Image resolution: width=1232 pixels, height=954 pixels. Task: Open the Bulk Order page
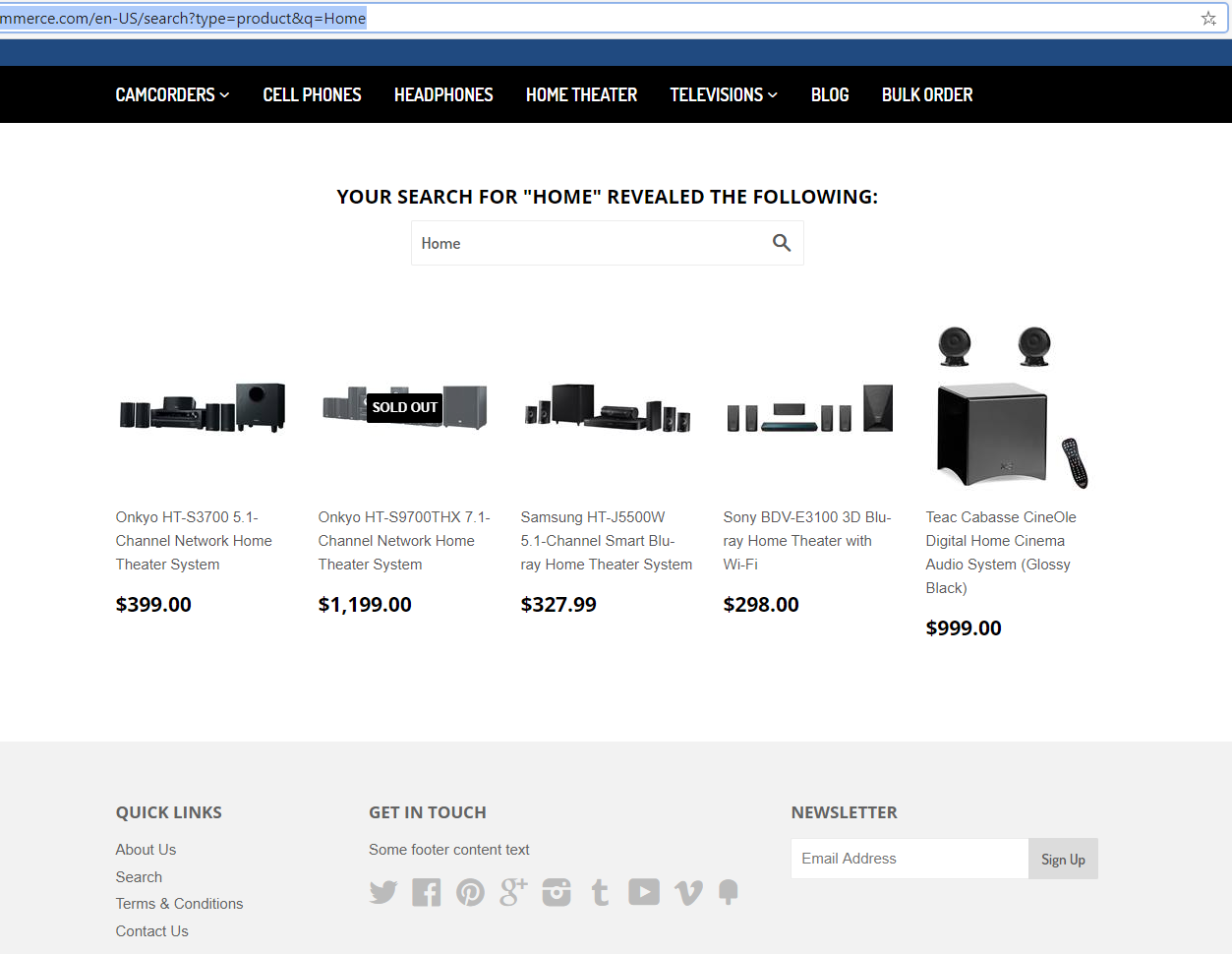click(x=927, y=94)
